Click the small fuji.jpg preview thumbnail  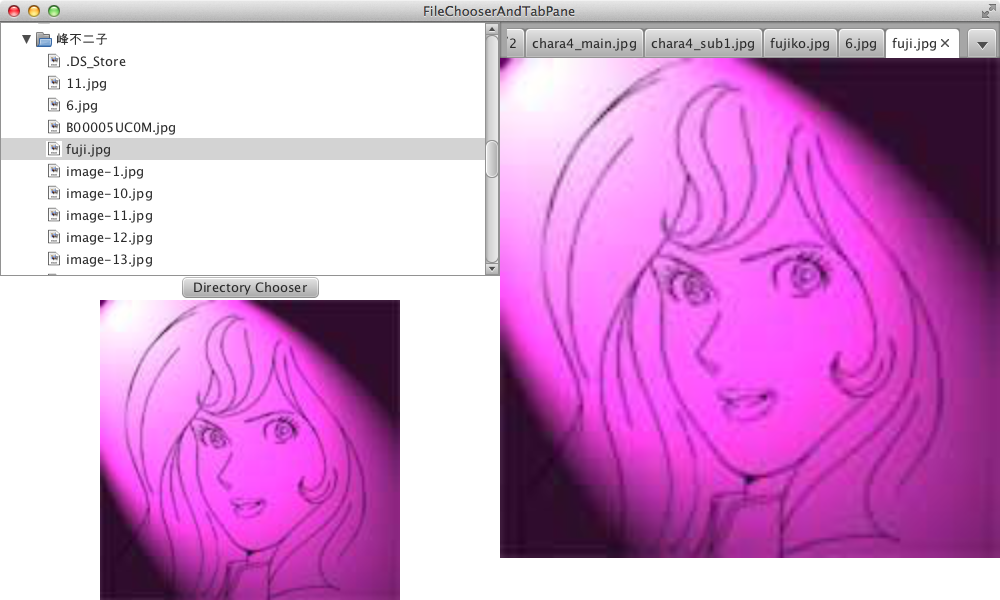250,450
